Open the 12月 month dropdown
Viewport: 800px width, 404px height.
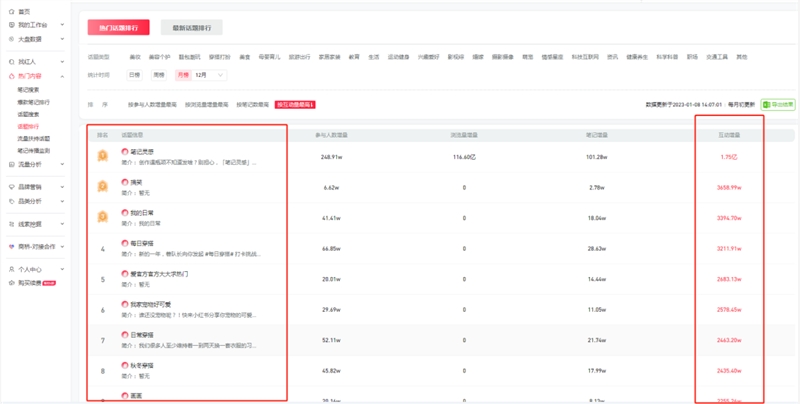tap(210, 75)
